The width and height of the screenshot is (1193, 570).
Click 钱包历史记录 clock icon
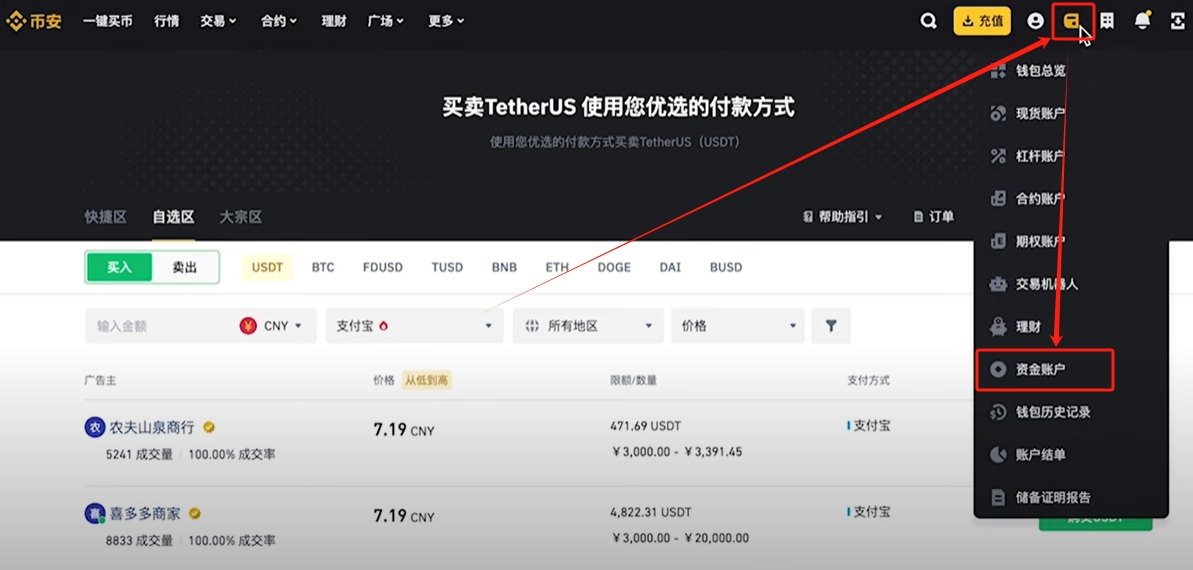(x=997, y=412)
